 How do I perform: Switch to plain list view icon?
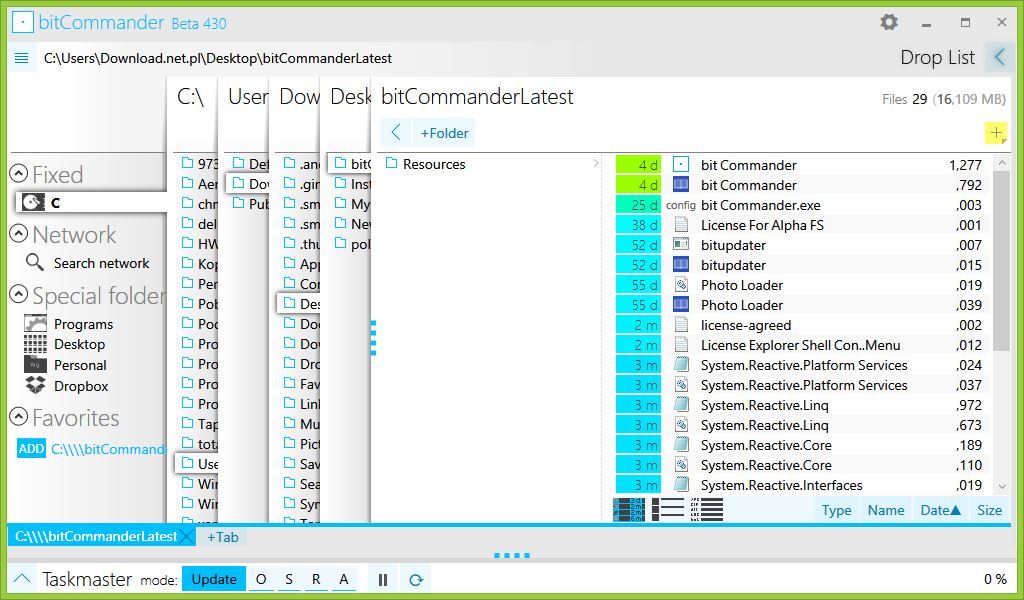point(668,509)
